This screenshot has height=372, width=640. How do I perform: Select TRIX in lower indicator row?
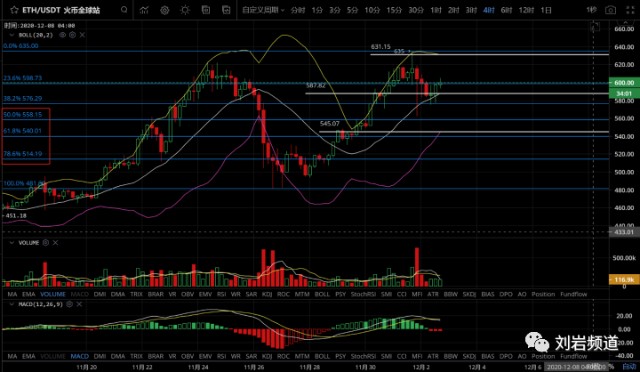(x=136, y=356)
